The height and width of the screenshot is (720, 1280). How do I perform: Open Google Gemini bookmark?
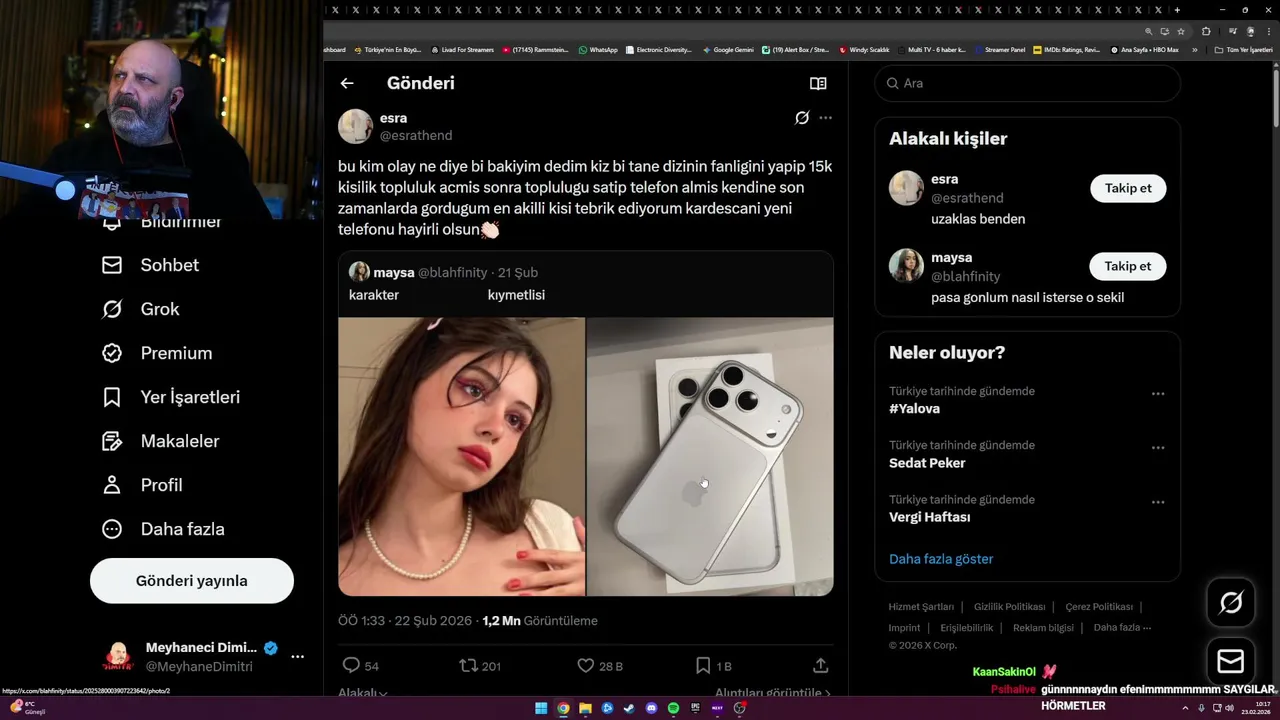coord(728,49)
